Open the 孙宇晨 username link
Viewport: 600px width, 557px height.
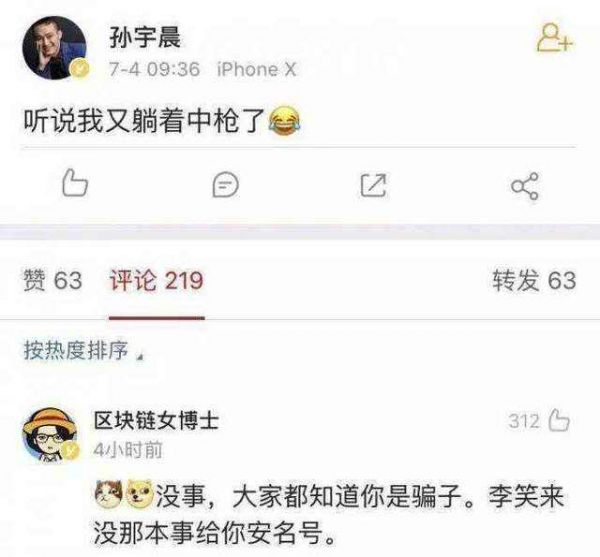pos(145,37)
